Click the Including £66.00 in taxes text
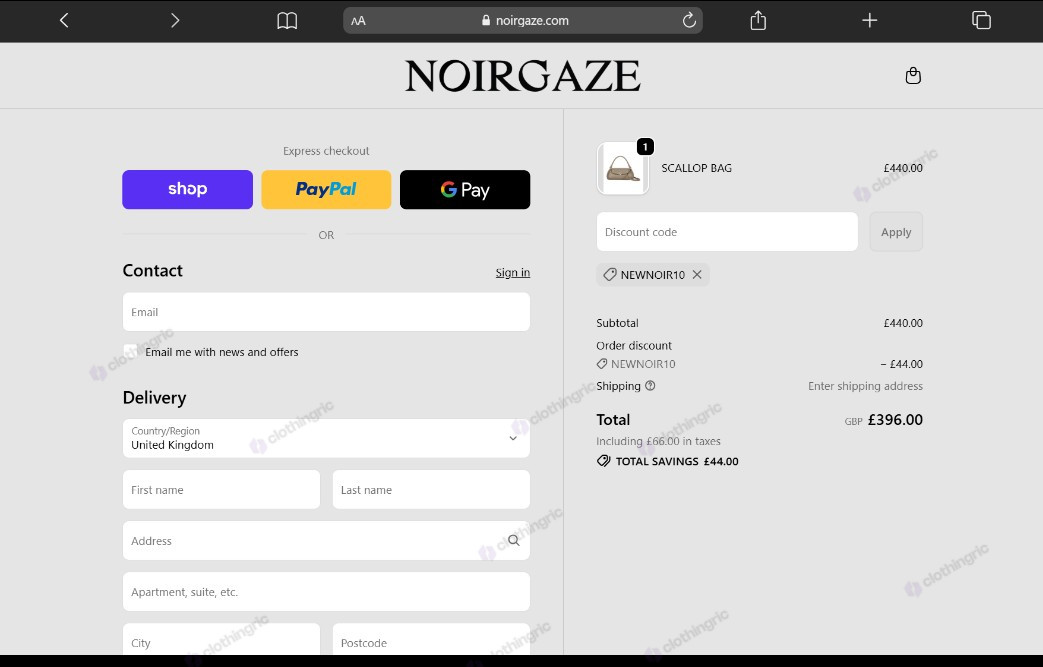The height and width of the screenshot is (667, 1043). point(659,441)
